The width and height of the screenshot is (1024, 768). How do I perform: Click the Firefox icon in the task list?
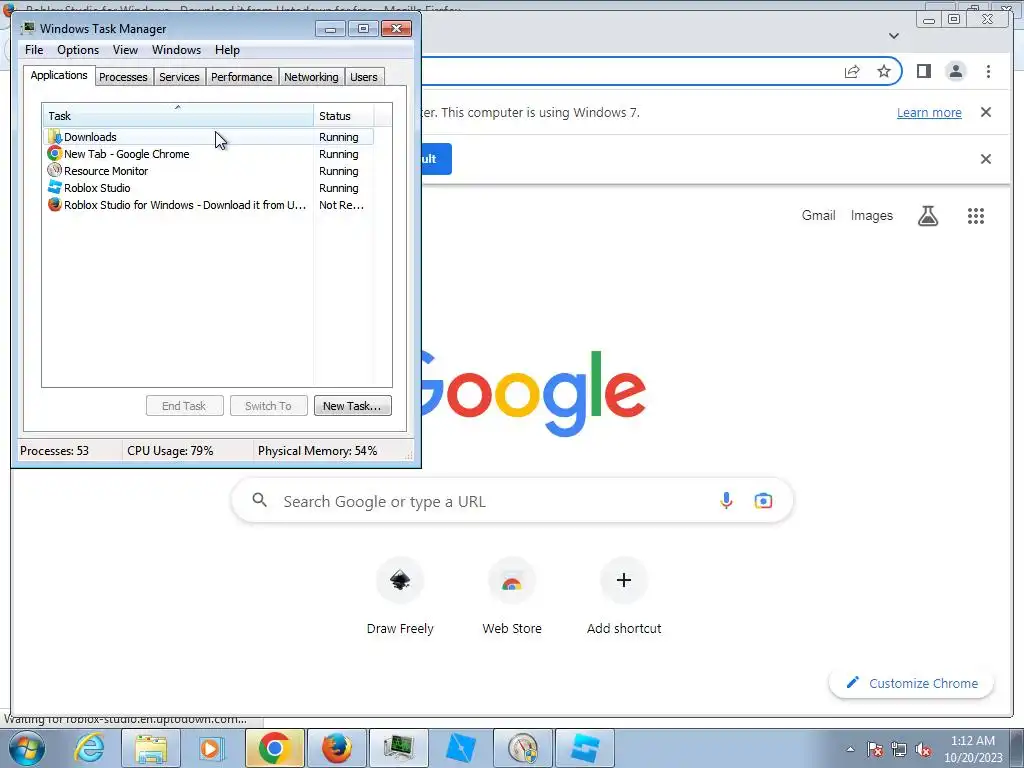(54, 205)
